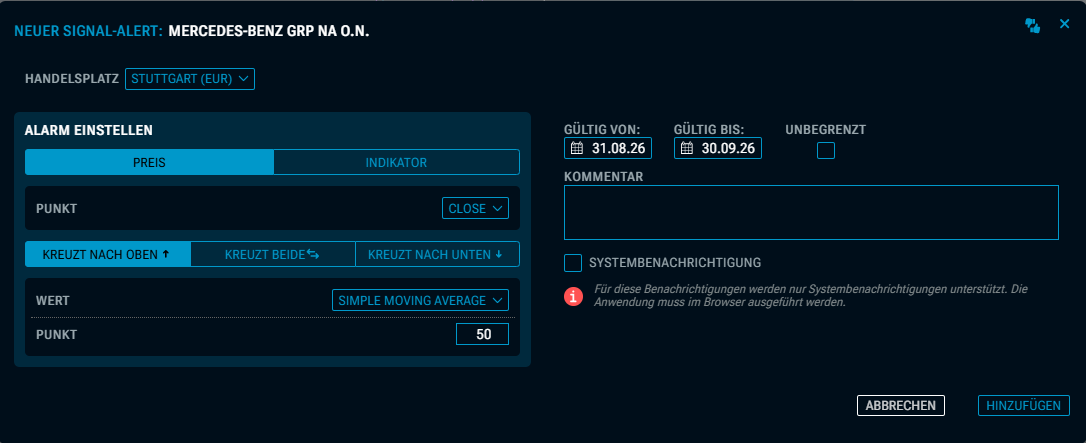Click the Handelsplatz label
This screenshot has width=1086, height=443.
pyautogui.click(x=72, y=79)
